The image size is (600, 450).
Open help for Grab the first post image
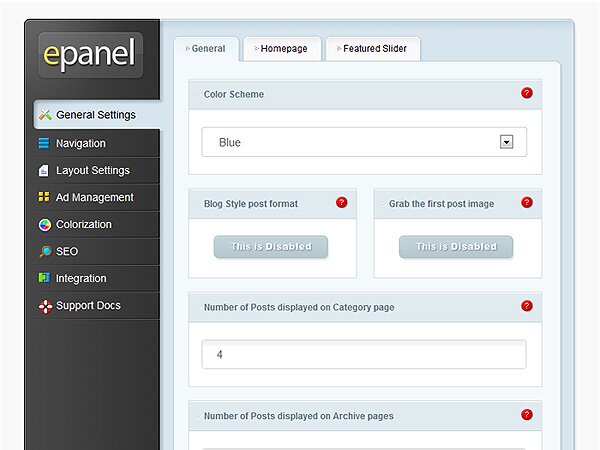pyautogui.click(x=527, y=202)
